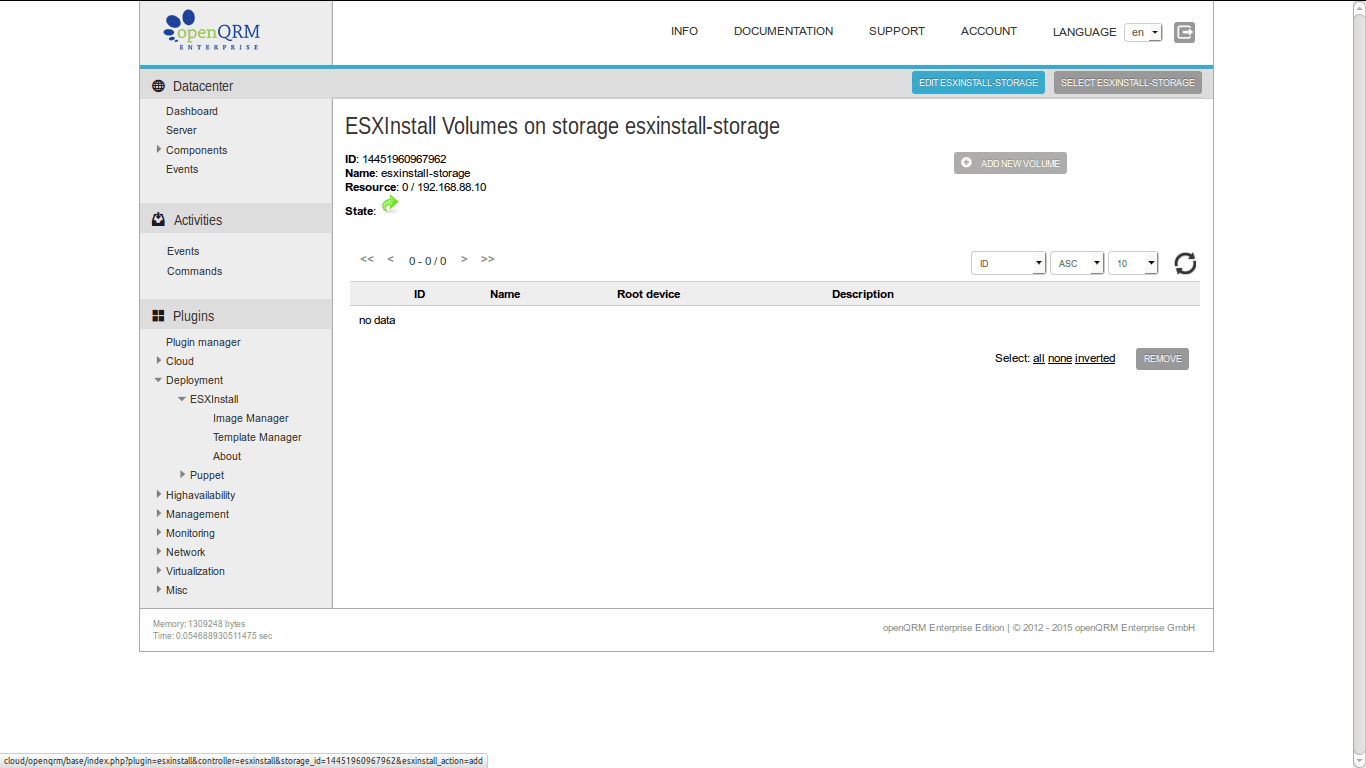
Task: Open ESXInstall About page
Action: coord(227,456)
